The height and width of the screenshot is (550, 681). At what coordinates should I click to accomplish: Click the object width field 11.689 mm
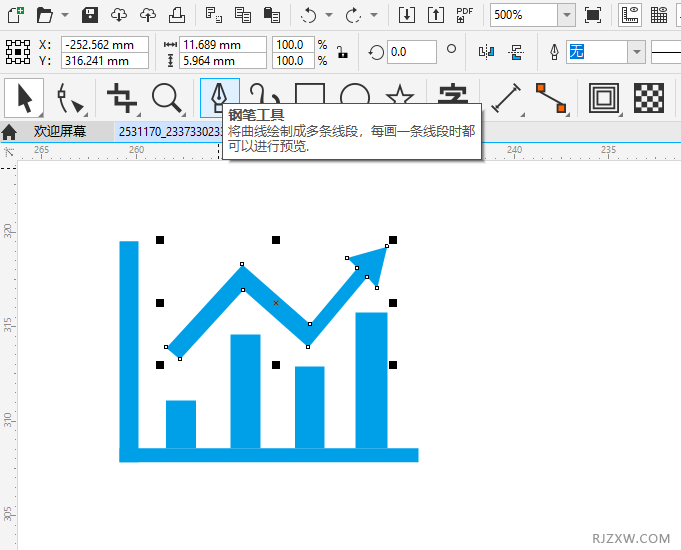point(222,45)
